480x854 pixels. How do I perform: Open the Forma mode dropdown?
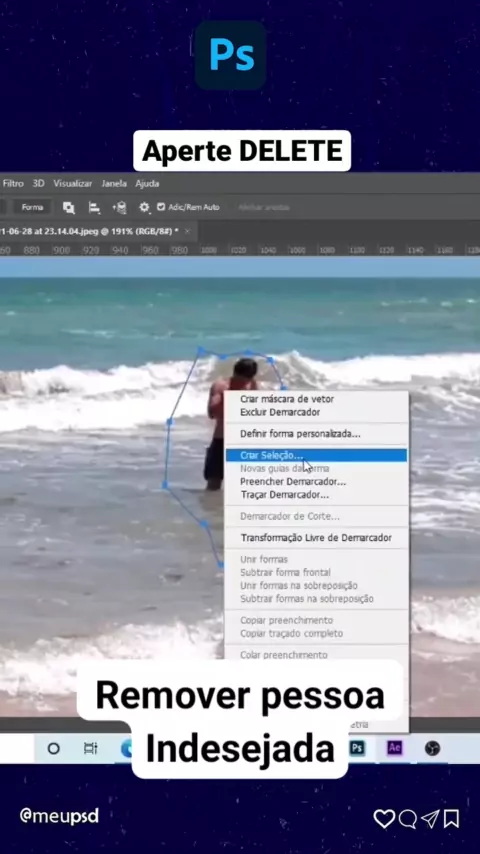32,208
